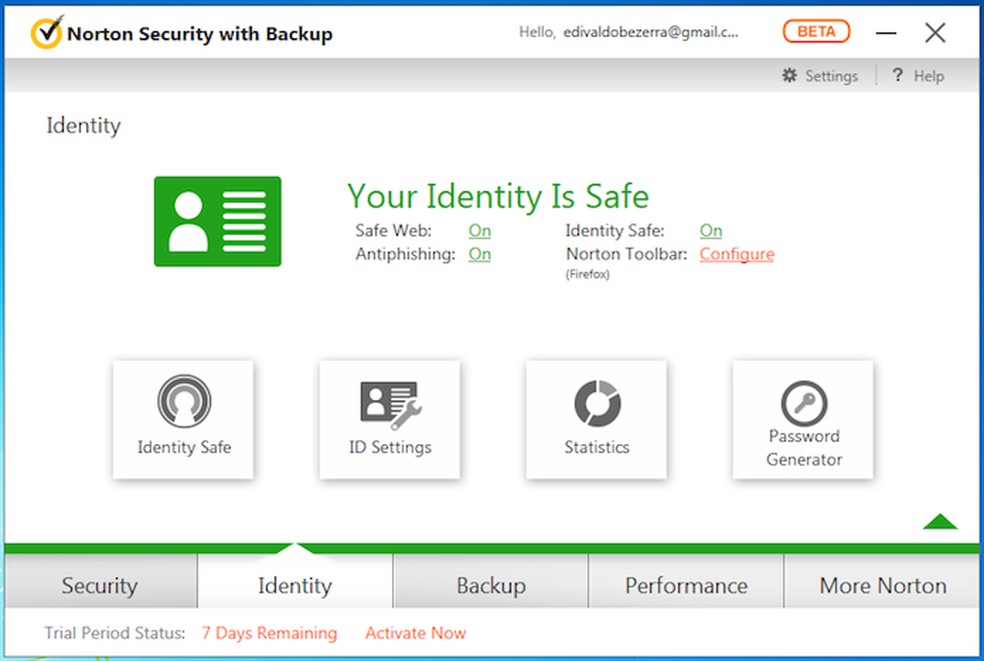The height and width of the screenshot is (661, 984).
Task: Collapse the panel with the green arrow
Action: [940, 521]
